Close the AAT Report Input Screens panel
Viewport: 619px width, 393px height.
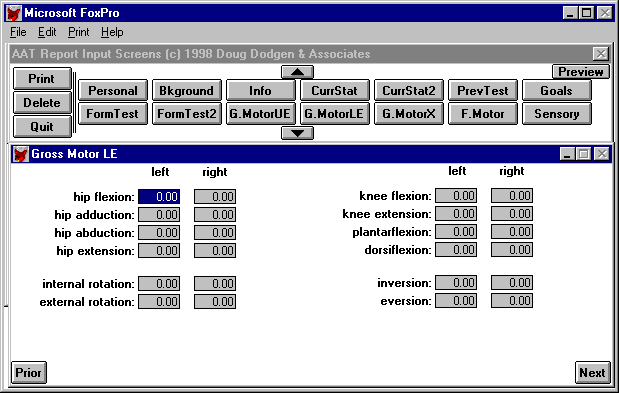601,54
